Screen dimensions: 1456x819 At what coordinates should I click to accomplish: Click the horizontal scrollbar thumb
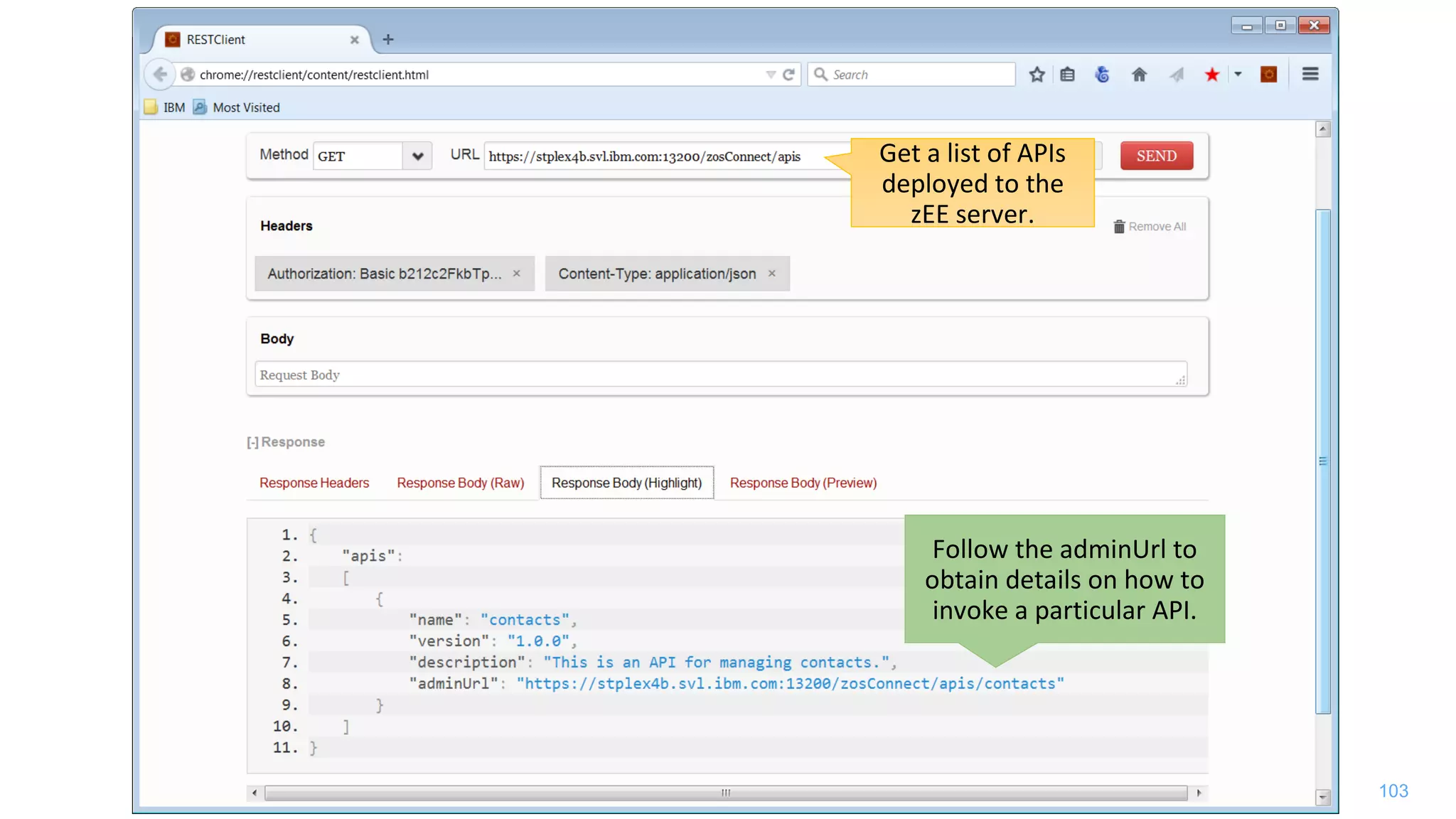(726, 793)
